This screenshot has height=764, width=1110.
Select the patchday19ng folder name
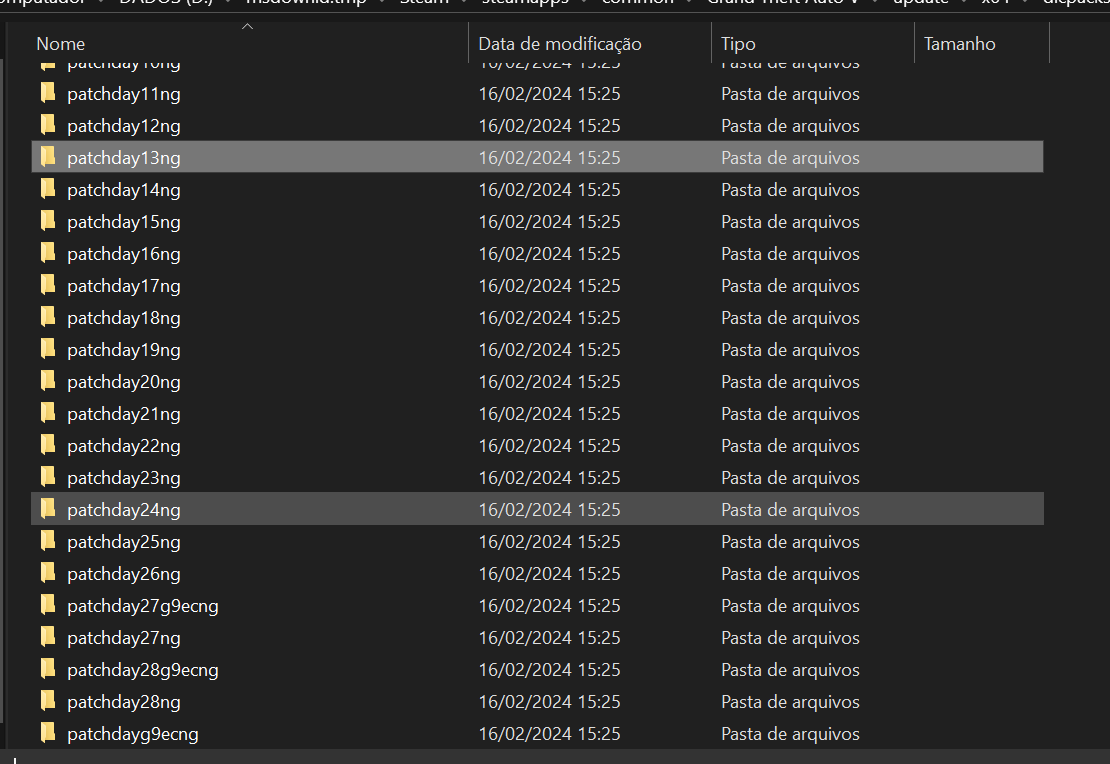tap(124, 350)
